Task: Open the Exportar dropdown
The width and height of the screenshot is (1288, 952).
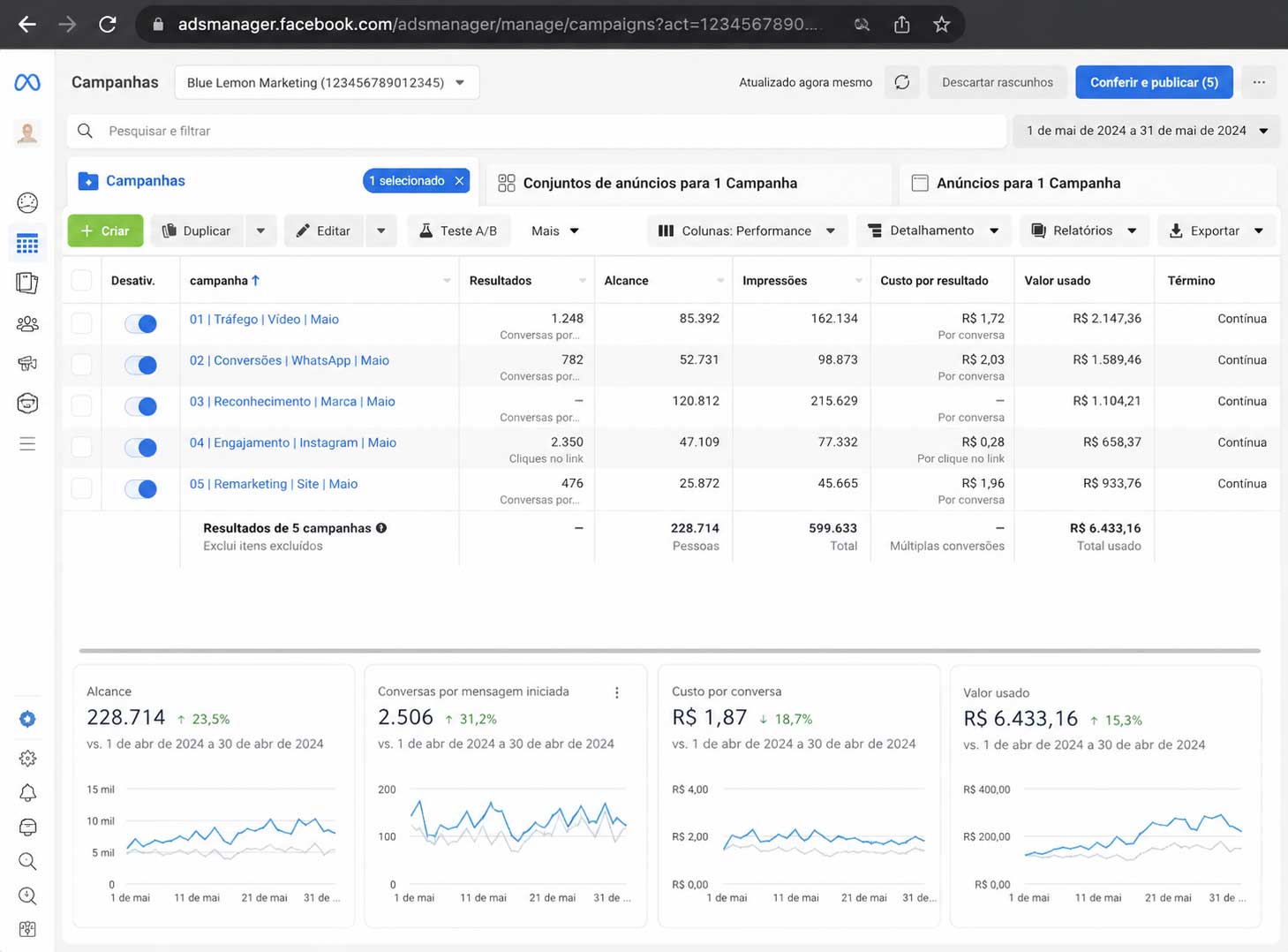Action: pyautogui.click(x=1216, y=230)
